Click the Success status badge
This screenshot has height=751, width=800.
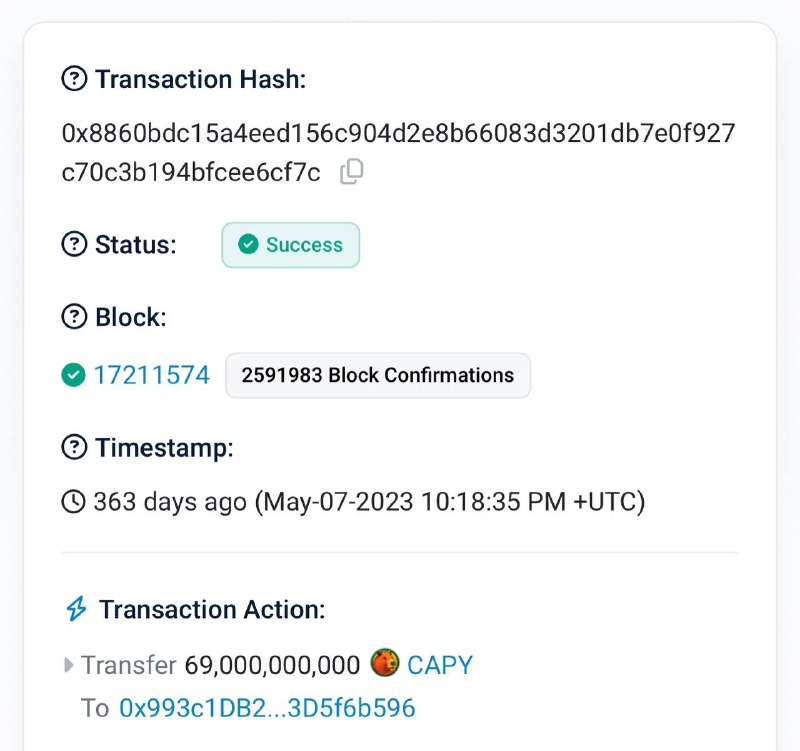click(290, 245)
